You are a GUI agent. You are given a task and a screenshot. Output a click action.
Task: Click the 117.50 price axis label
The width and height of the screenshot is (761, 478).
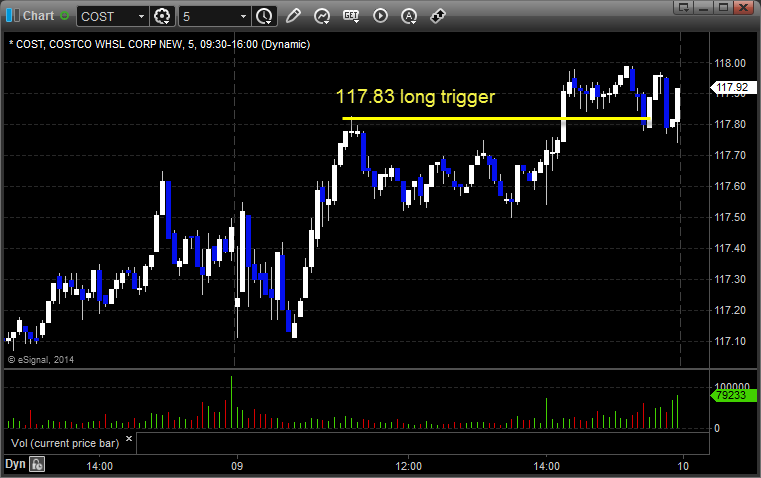[730, 217]
